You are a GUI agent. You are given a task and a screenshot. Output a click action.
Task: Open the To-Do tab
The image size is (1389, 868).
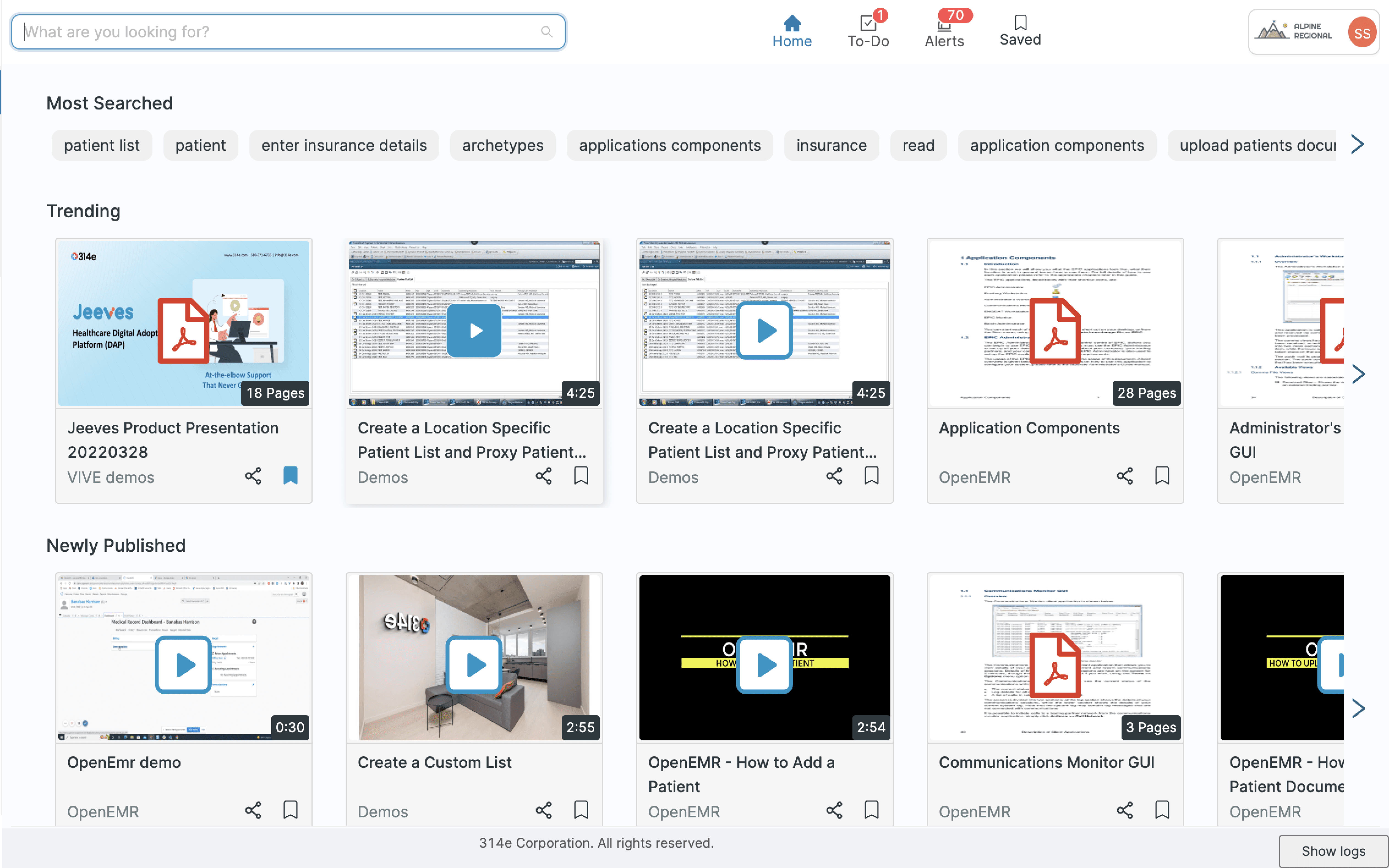coord(868,32)
